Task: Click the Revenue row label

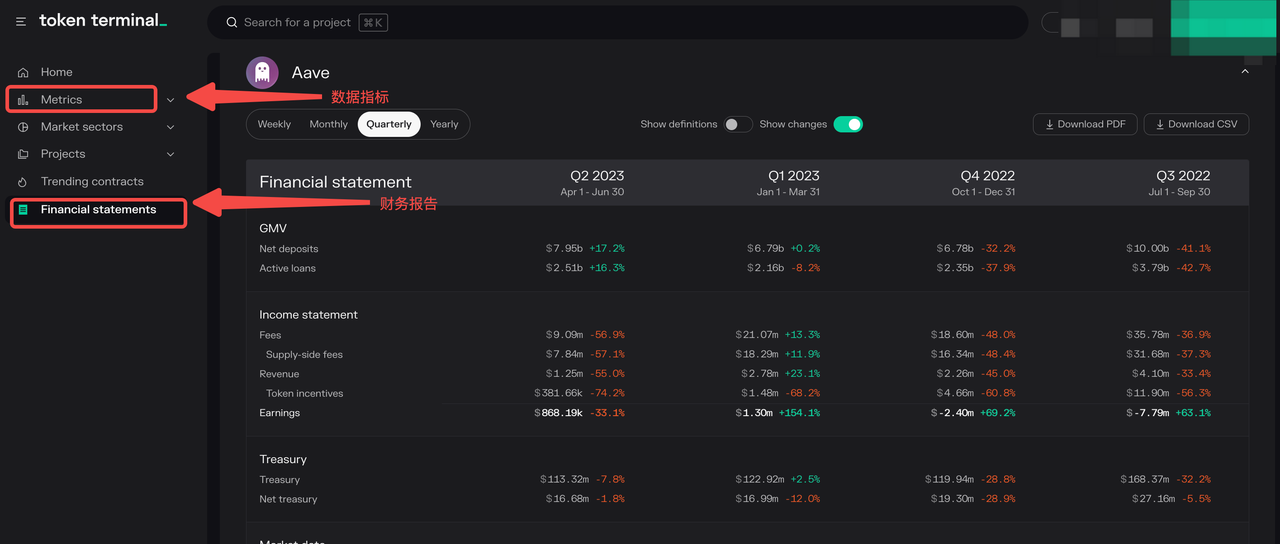Action: coord(279,374)
